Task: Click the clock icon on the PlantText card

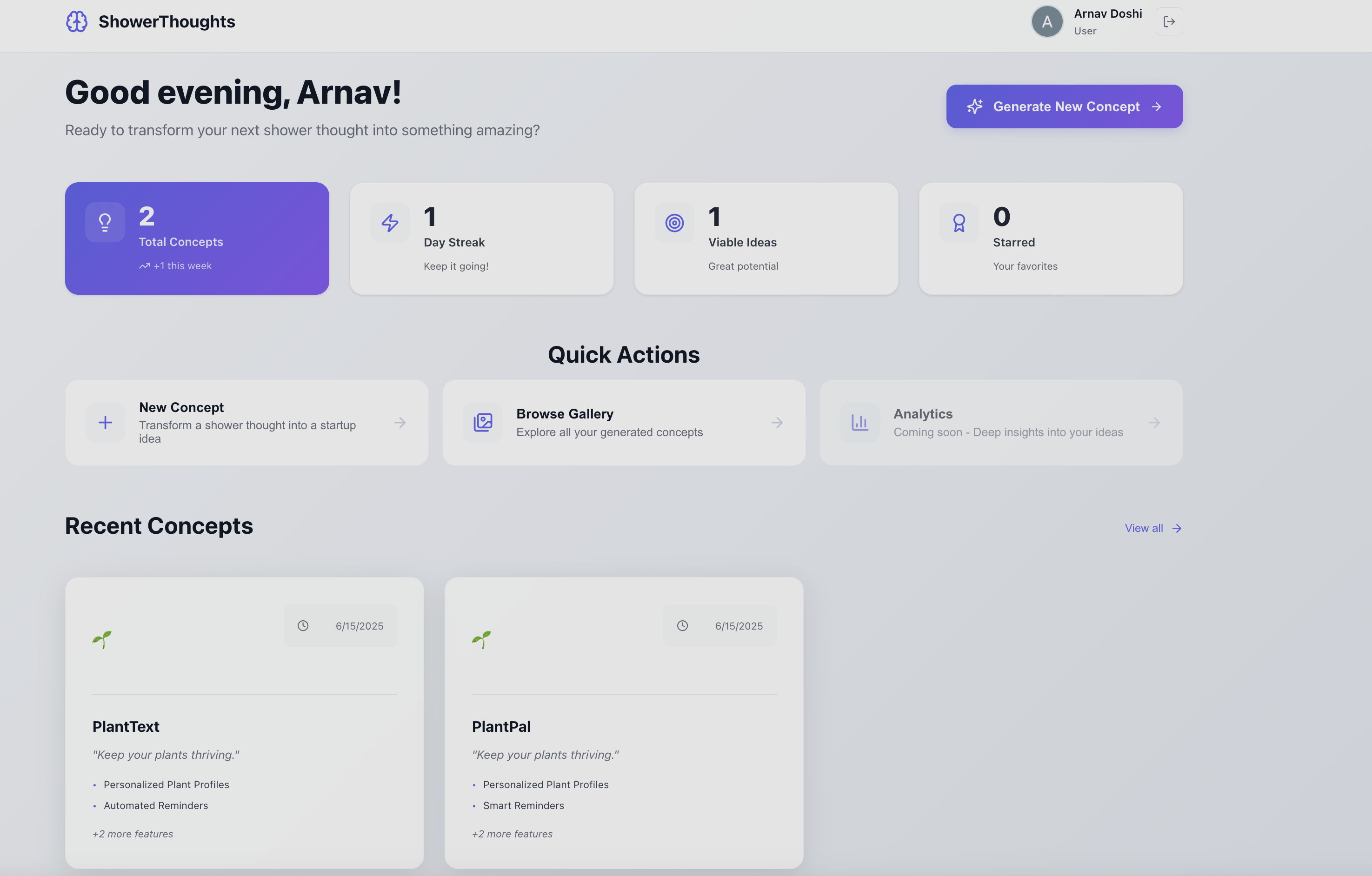Action: pyautogui.click(x=303, y=625)
